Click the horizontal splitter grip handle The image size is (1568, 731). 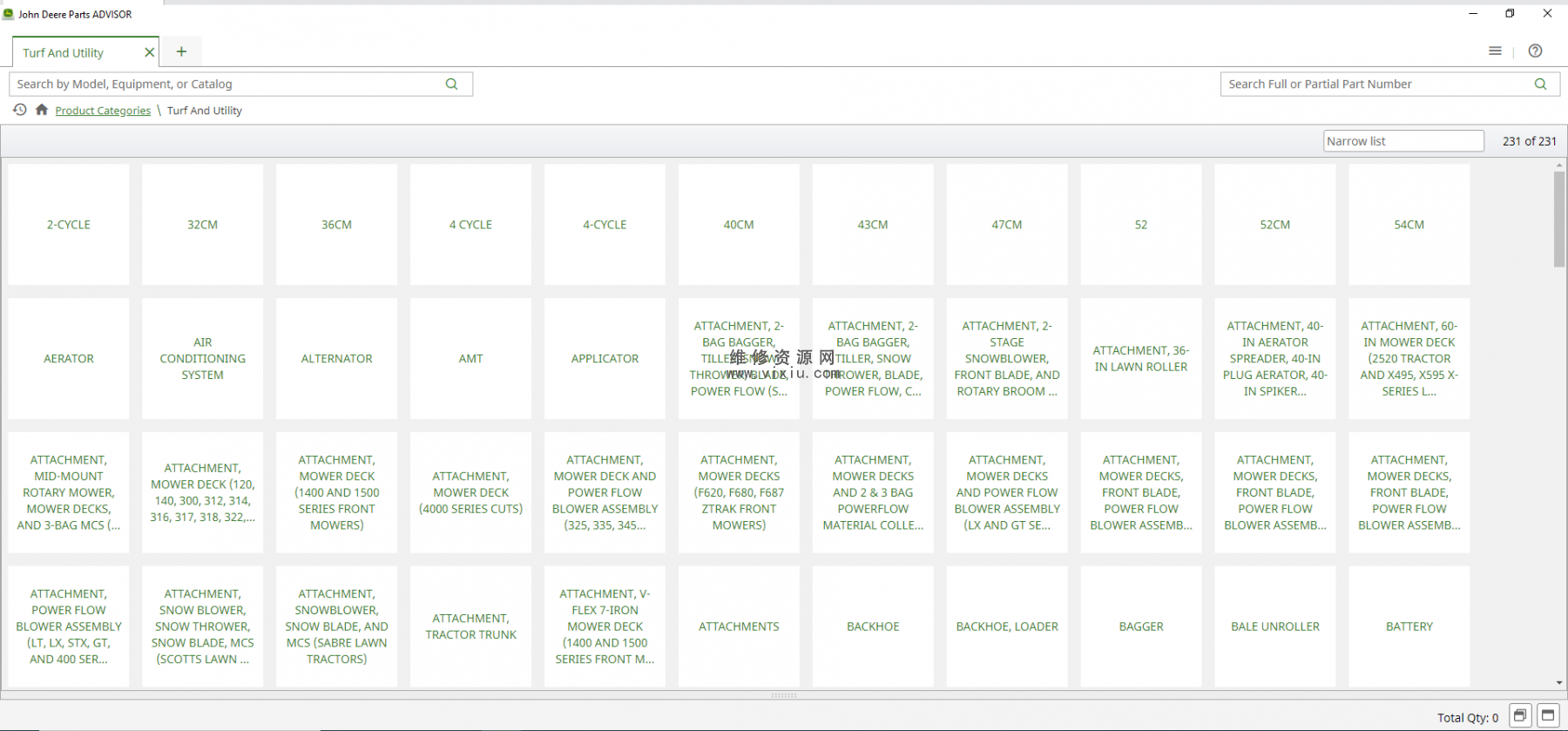784,695
